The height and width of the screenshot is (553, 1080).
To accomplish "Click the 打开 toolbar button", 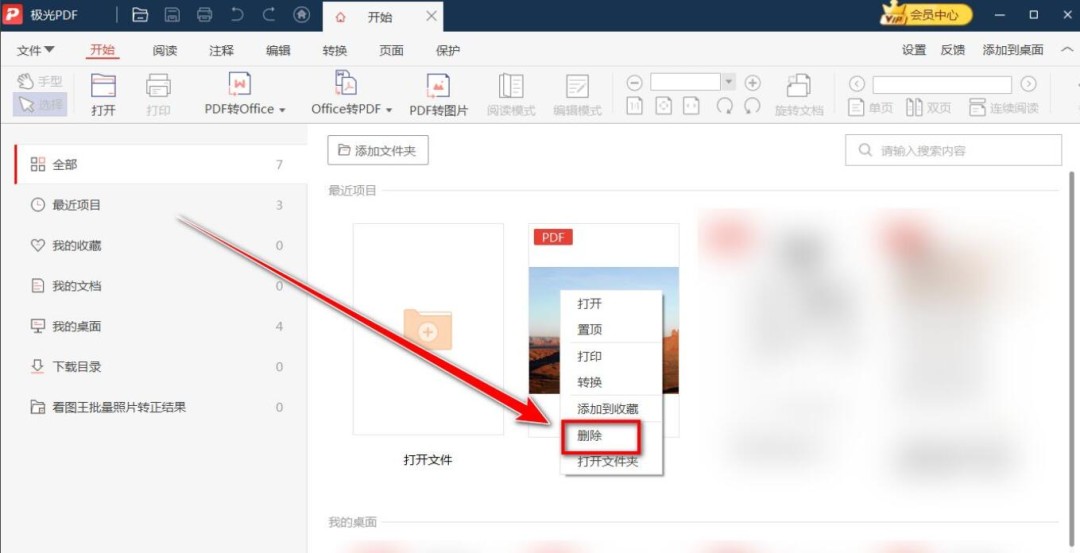I will (x=103, y=95).
